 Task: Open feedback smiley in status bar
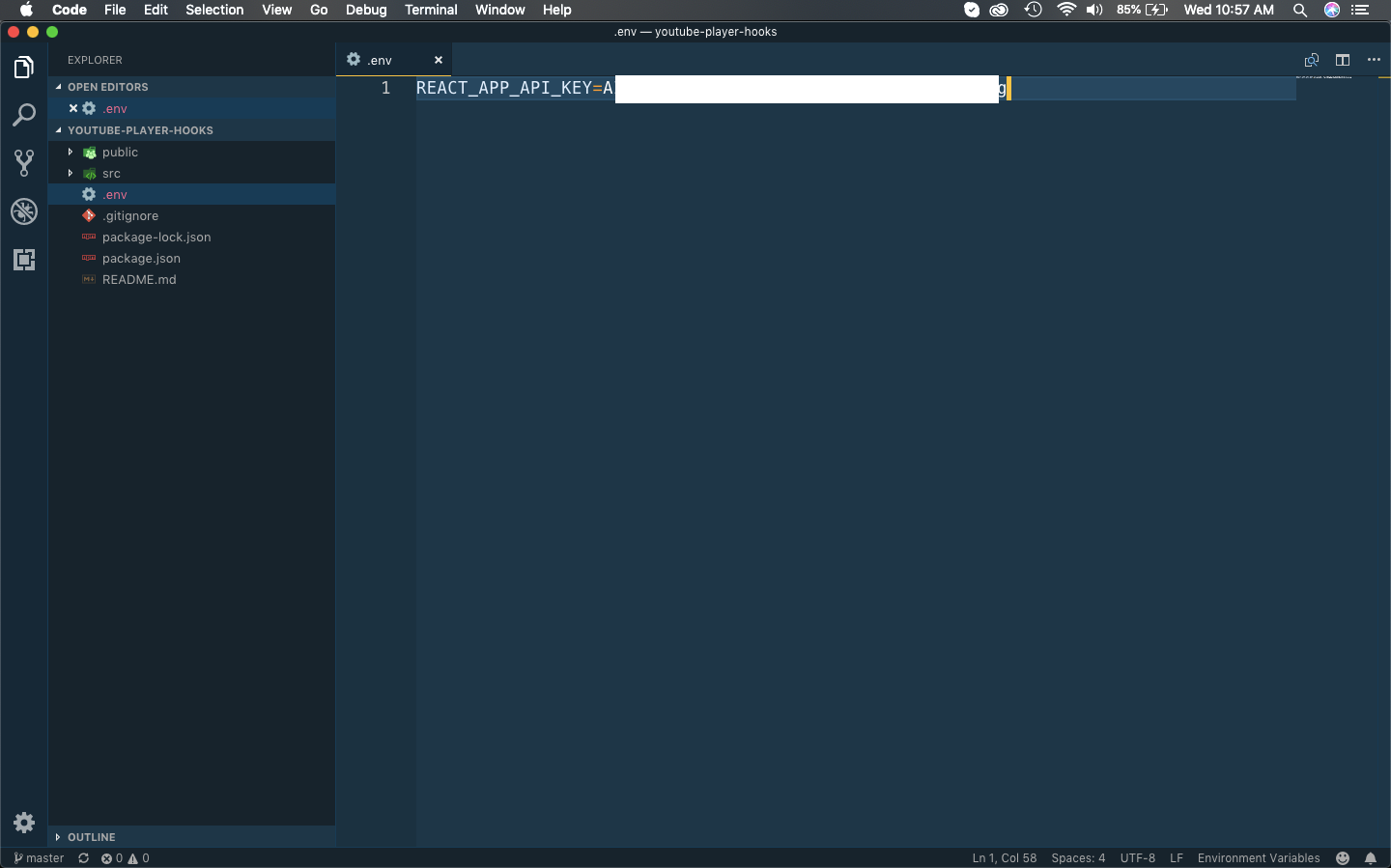point(1343,858)
